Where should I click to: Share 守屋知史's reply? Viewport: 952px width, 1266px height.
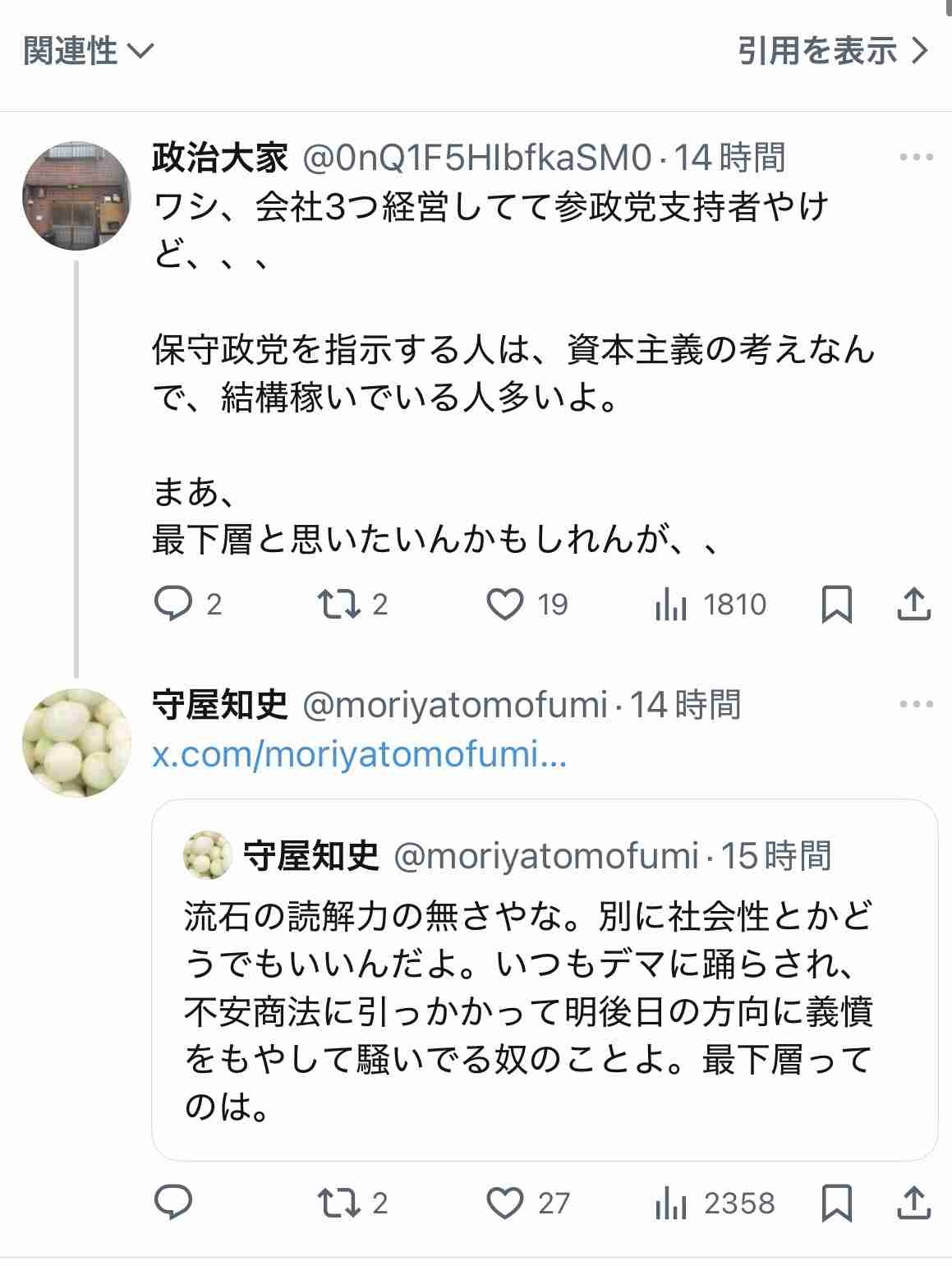tap(913, 1204)
